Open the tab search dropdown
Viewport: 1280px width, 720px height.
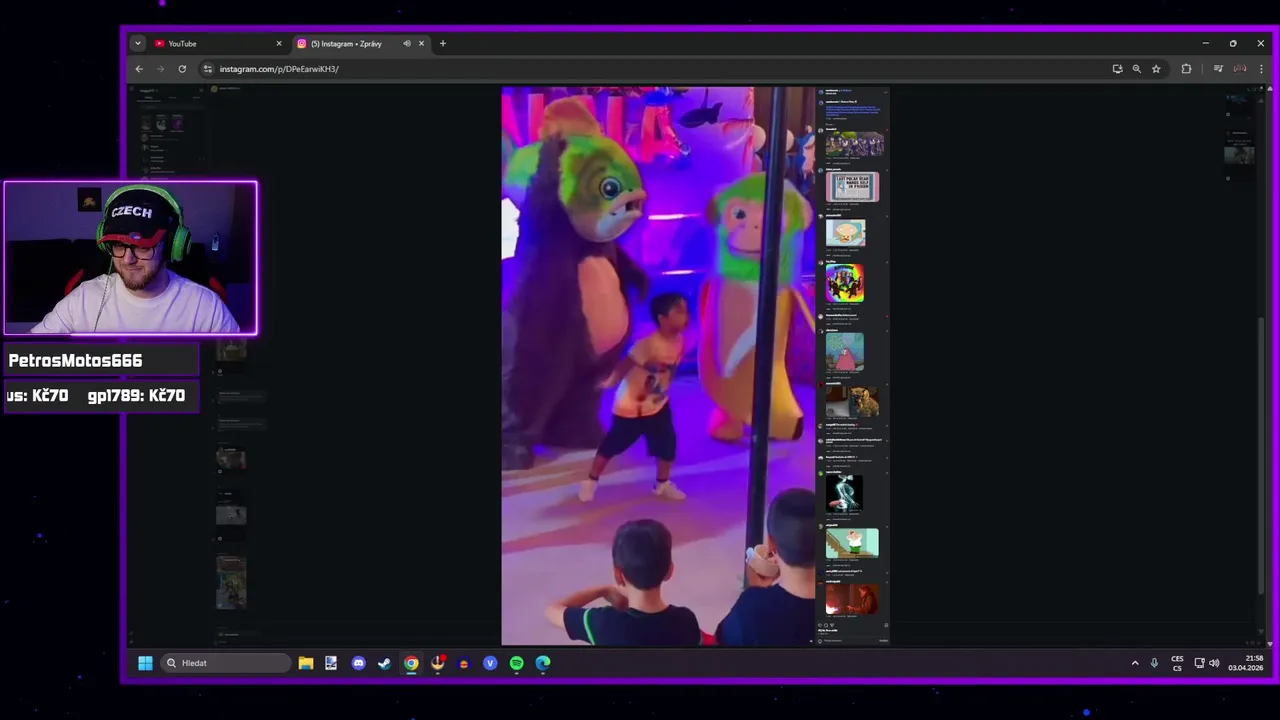click(137, 44)
